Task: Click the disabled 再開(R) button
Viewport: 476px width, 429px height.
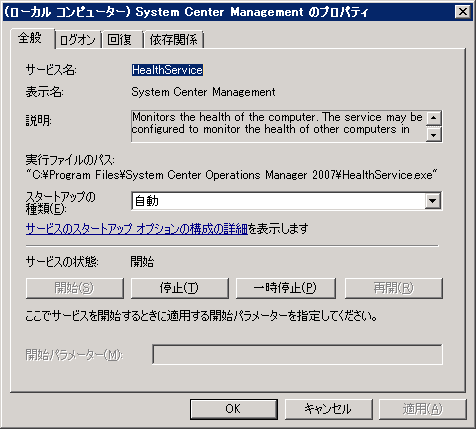Action: point(394,288)
